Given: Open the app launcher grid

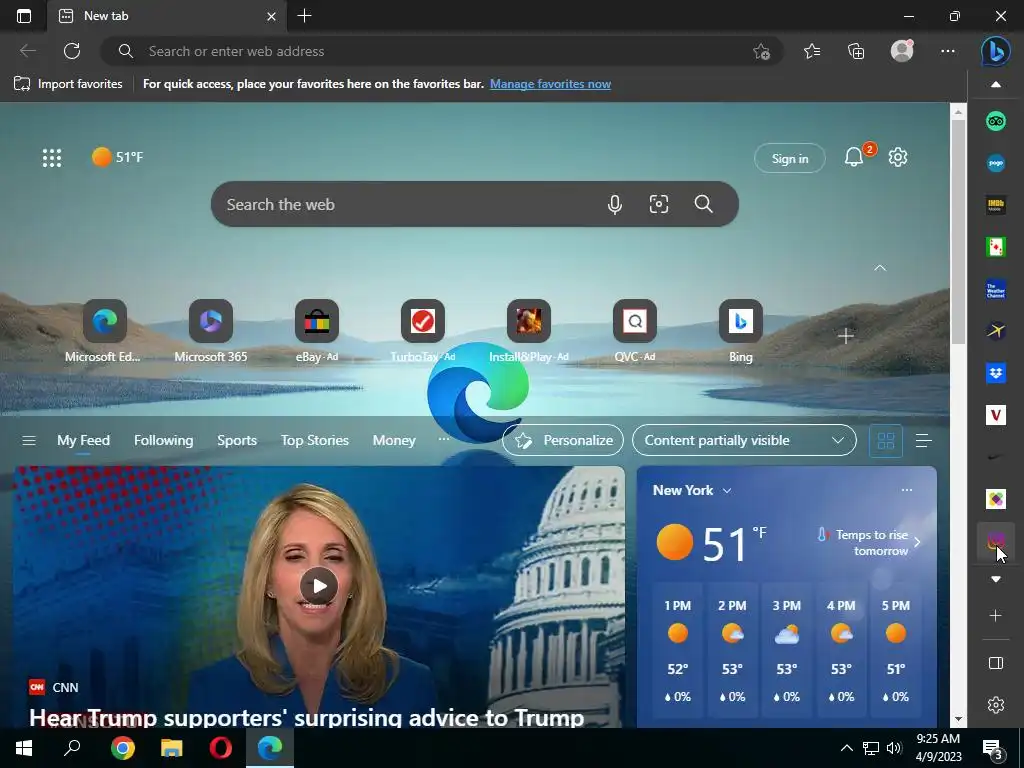Looking at the screenshot, I should [x=52, y=157].
